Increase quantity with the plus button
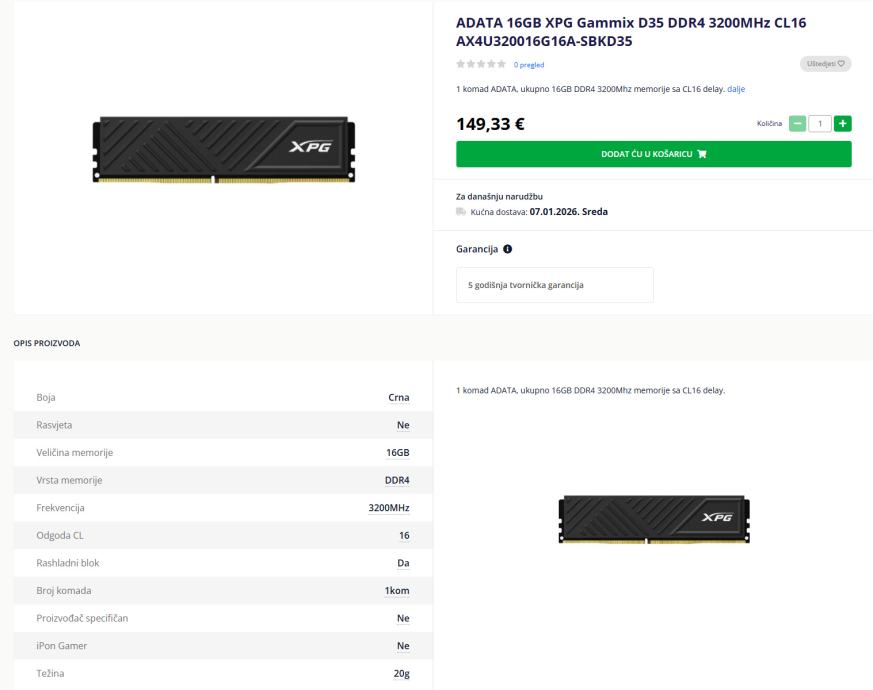873x690 pixels. (843, 124)
